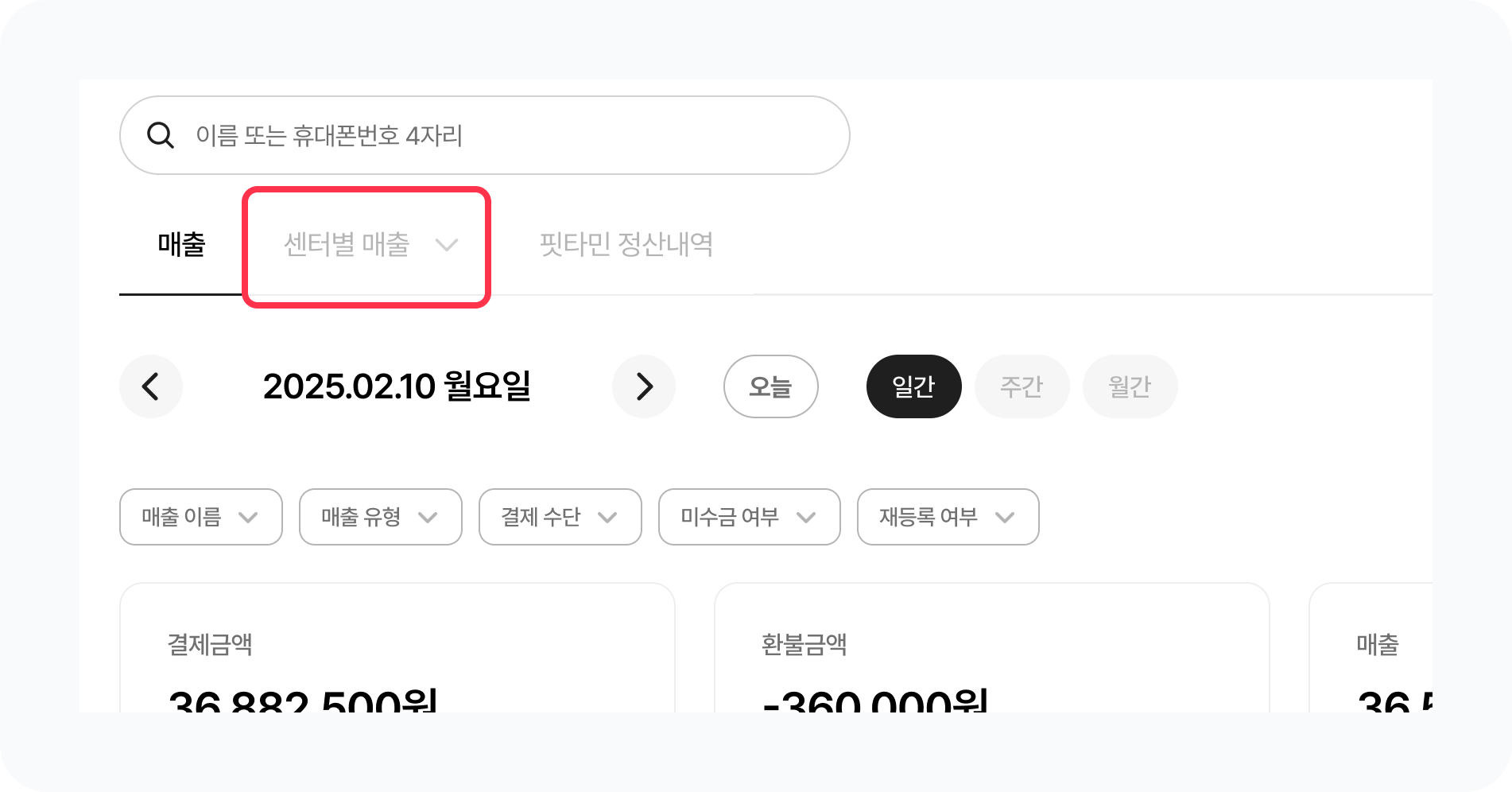Select the 일간 daily view toggle
The image size is (1512, 792).
[913, 386]
